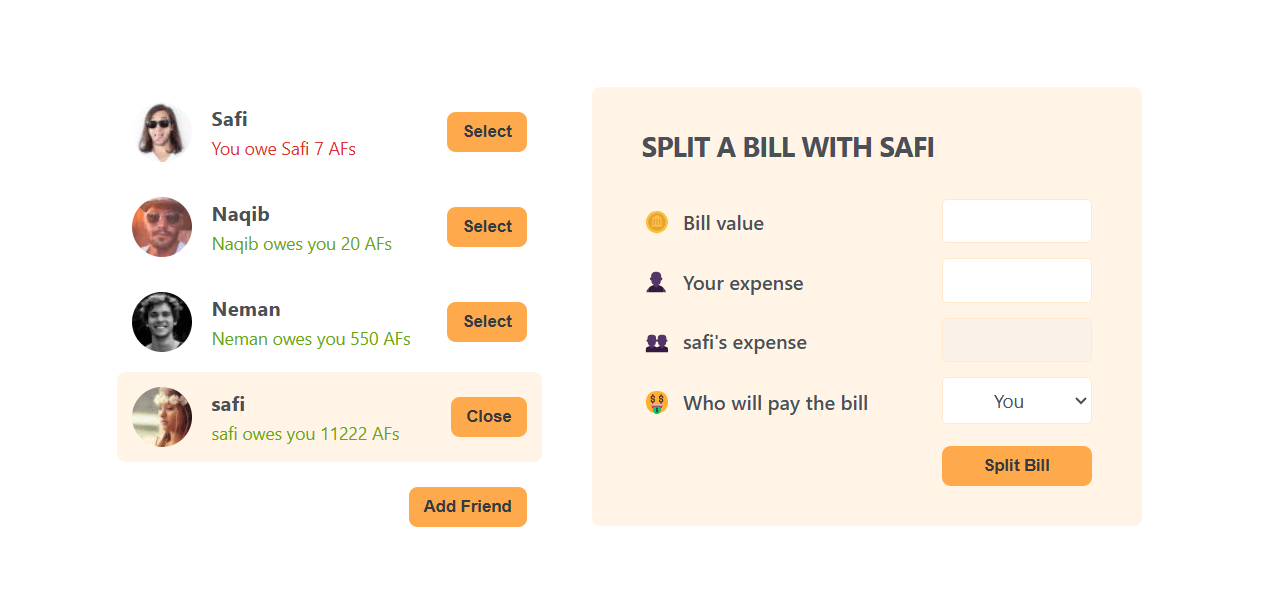Click the two-people icon beside safi's expense
The width and height of the screenshot is (1262, 596).
pyautogui.click(x=656, y=343)
